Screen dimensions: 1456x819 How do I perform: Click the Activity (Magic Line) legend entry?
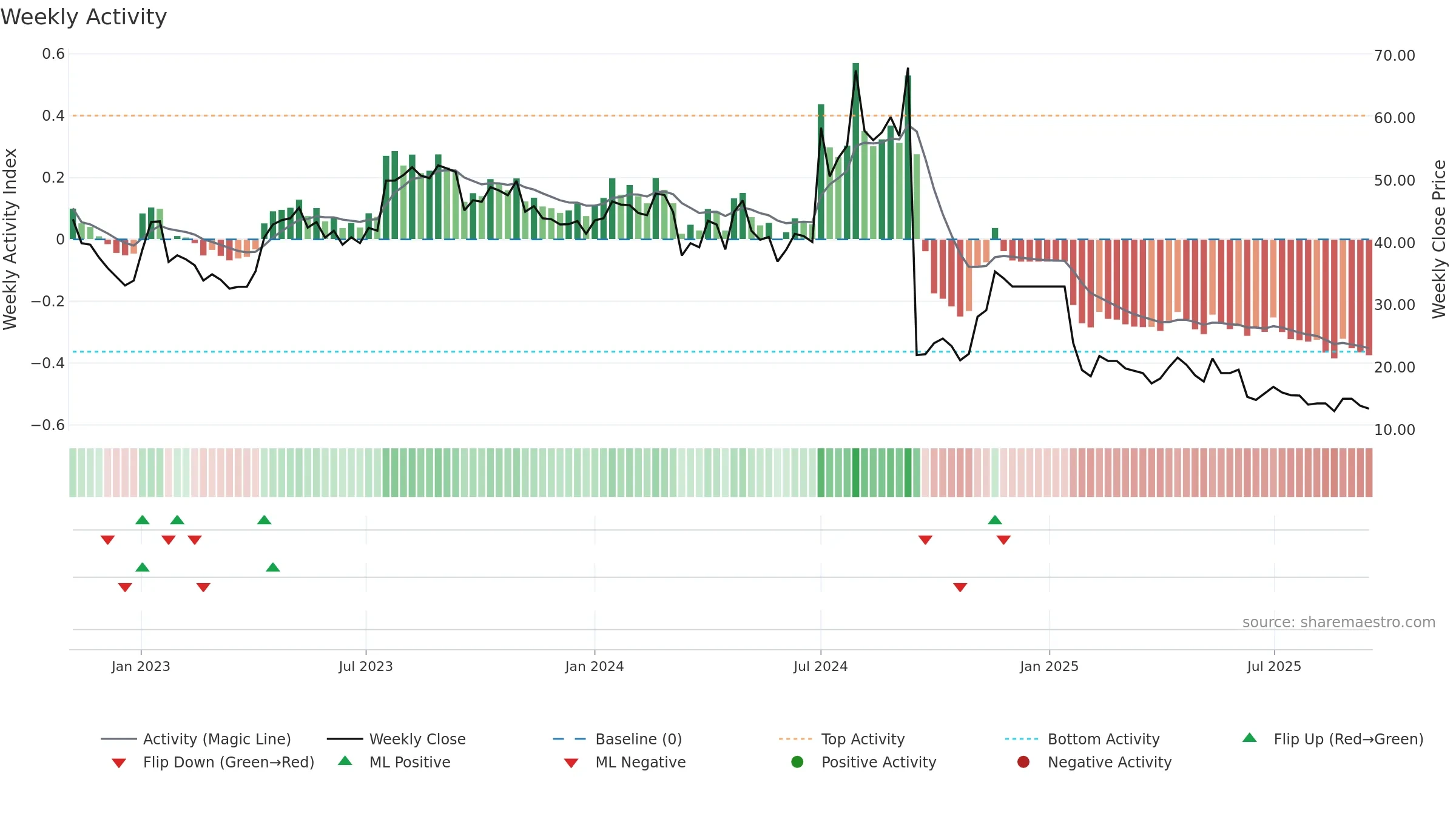(196, 739)
